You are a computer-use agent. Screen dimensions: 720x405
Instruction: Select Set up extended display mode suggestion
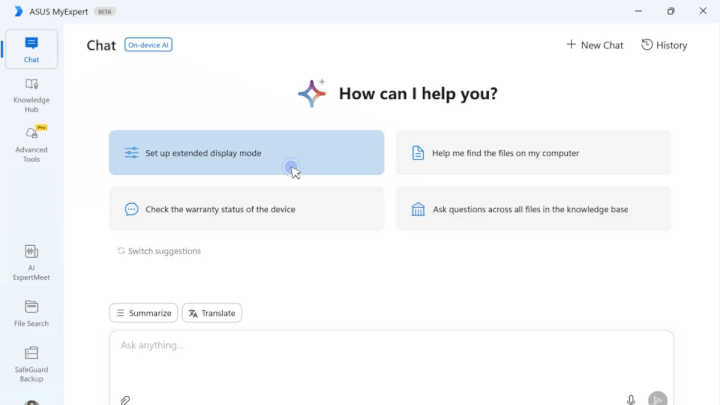pyautogui.click(x=247, y=152)
